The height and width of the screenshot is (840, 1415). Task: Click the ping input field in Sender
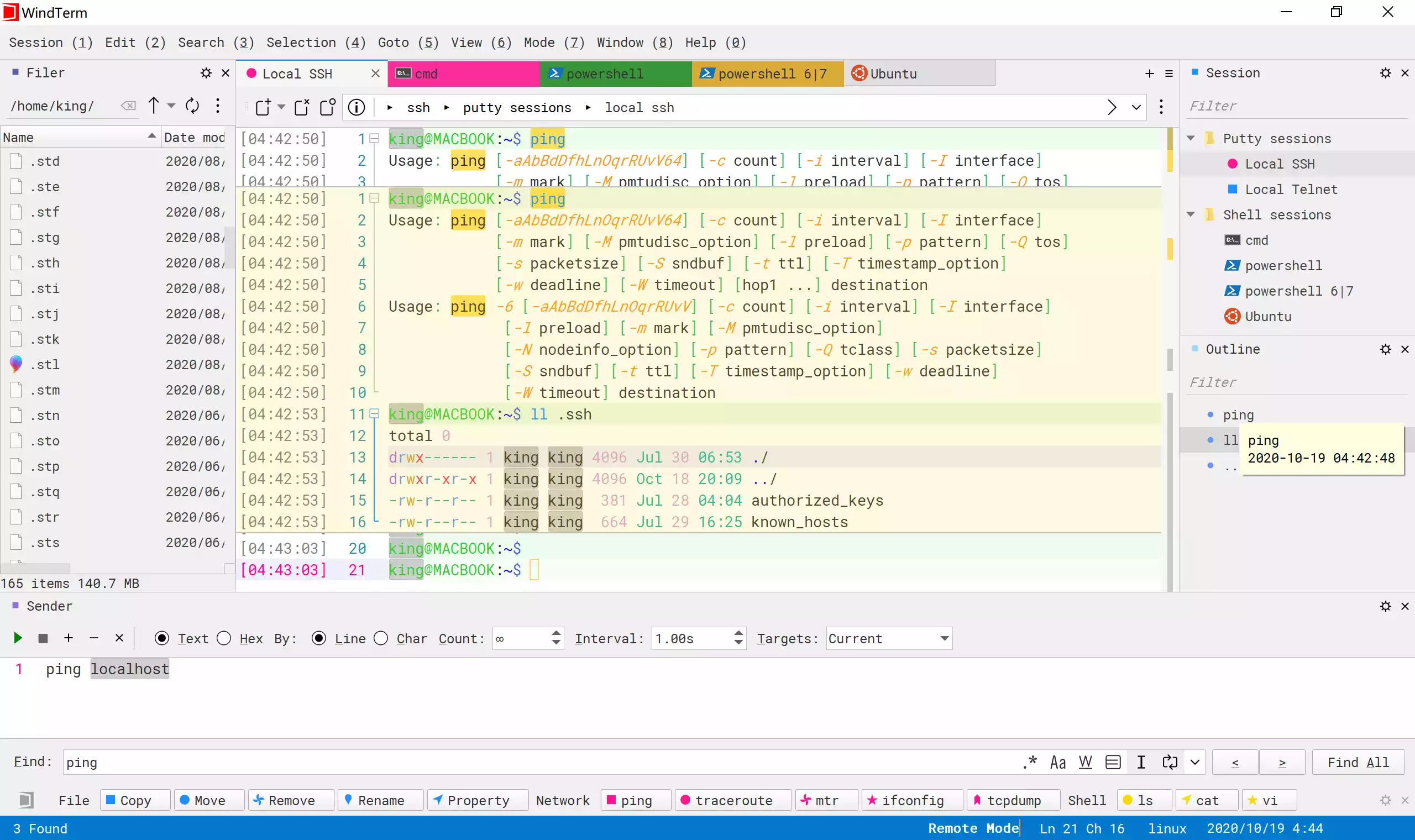coord(108,669)
